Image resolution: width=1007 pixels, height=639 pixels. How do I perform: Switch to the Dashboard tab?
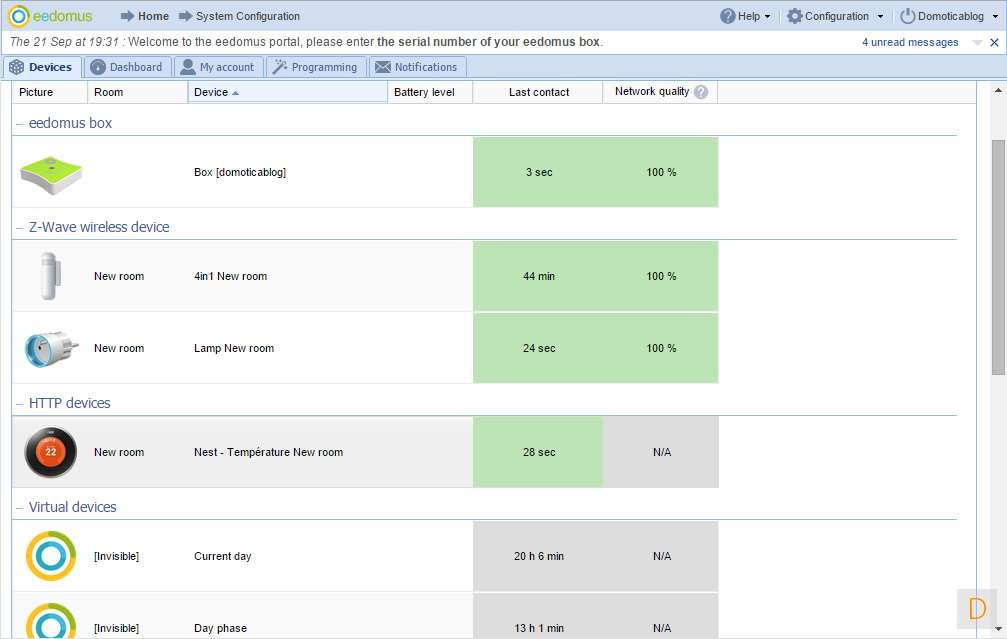[x=126, y=67]
